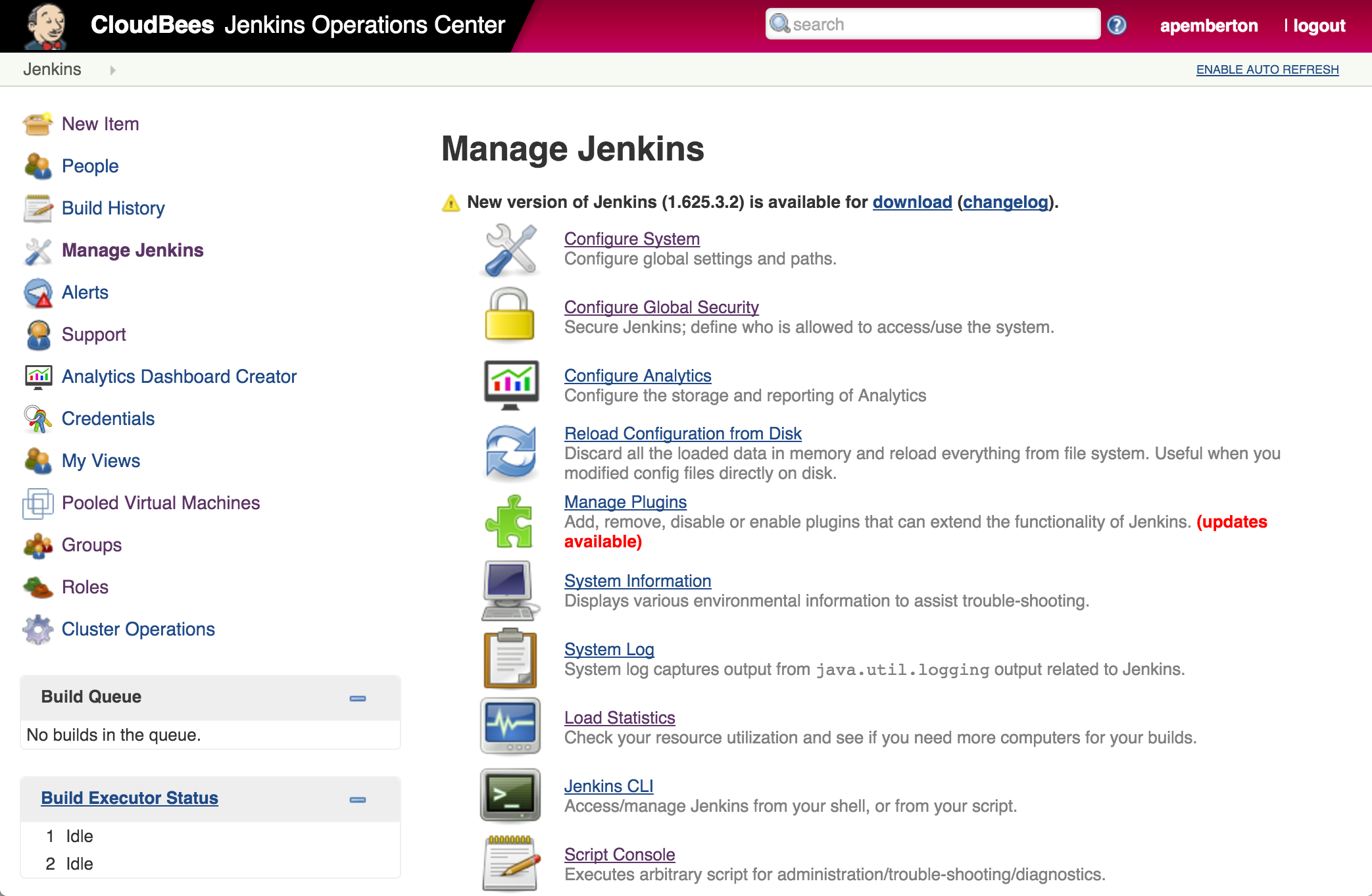
Task: Open the Credentials sidebar item
Action: (108, 418)
